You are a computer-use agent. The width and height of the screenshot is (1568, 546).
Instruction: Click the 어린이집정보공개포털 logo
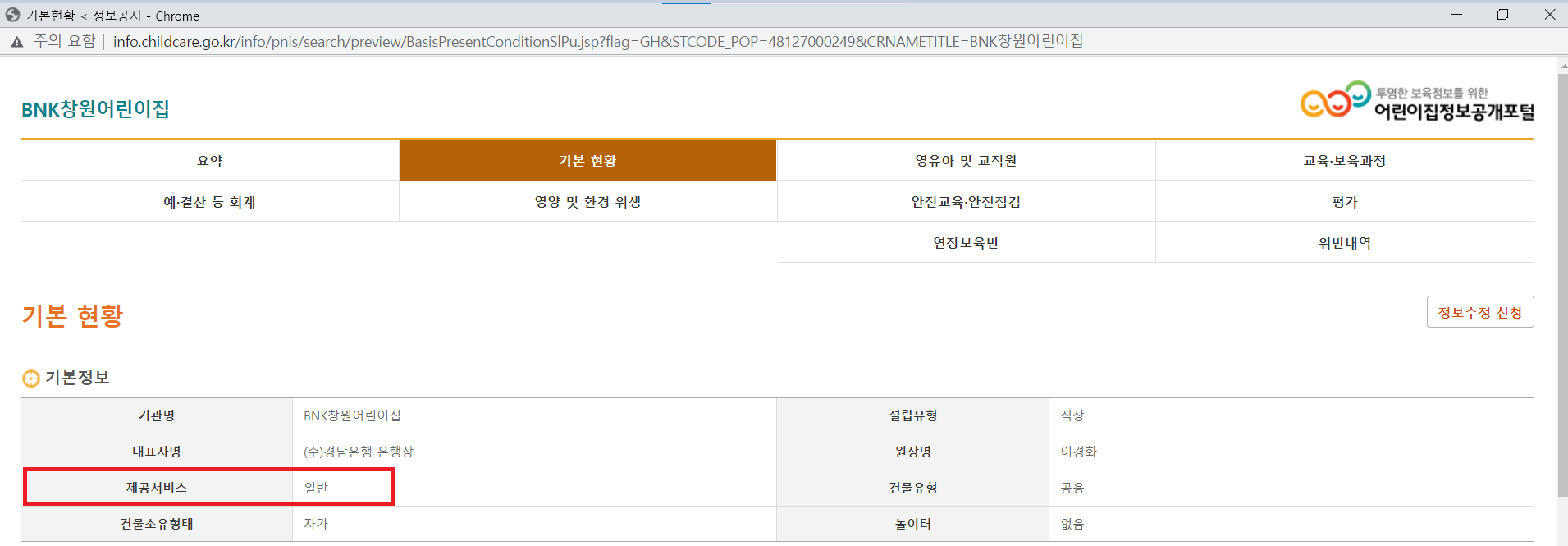point(1417,102)
